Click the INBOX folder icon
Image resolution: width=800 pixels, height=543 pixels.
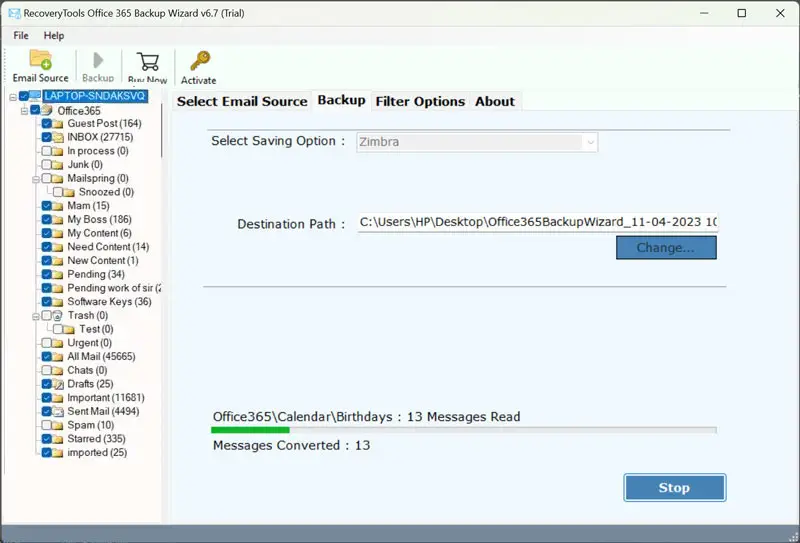pos(58,137)
